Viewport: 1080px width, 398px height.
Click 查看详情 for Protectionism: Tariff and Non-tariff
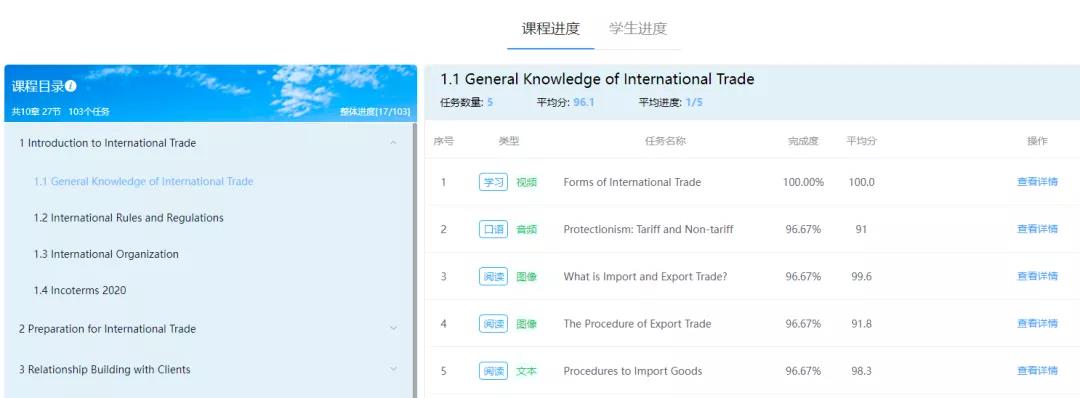1037,229
